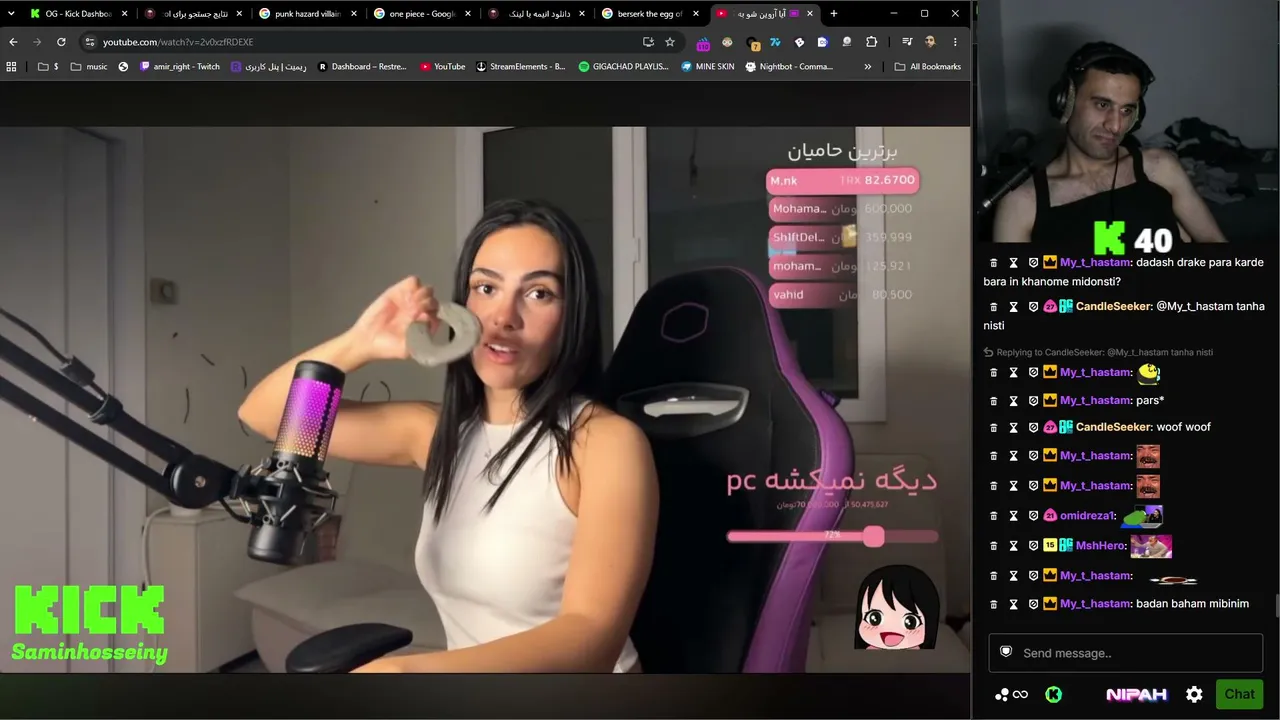Image resolution: width=1280 pixels, height=720 pixels.
Task: Ban the sender of "badan baham mibinim"
Action: tap(1033, 604)
